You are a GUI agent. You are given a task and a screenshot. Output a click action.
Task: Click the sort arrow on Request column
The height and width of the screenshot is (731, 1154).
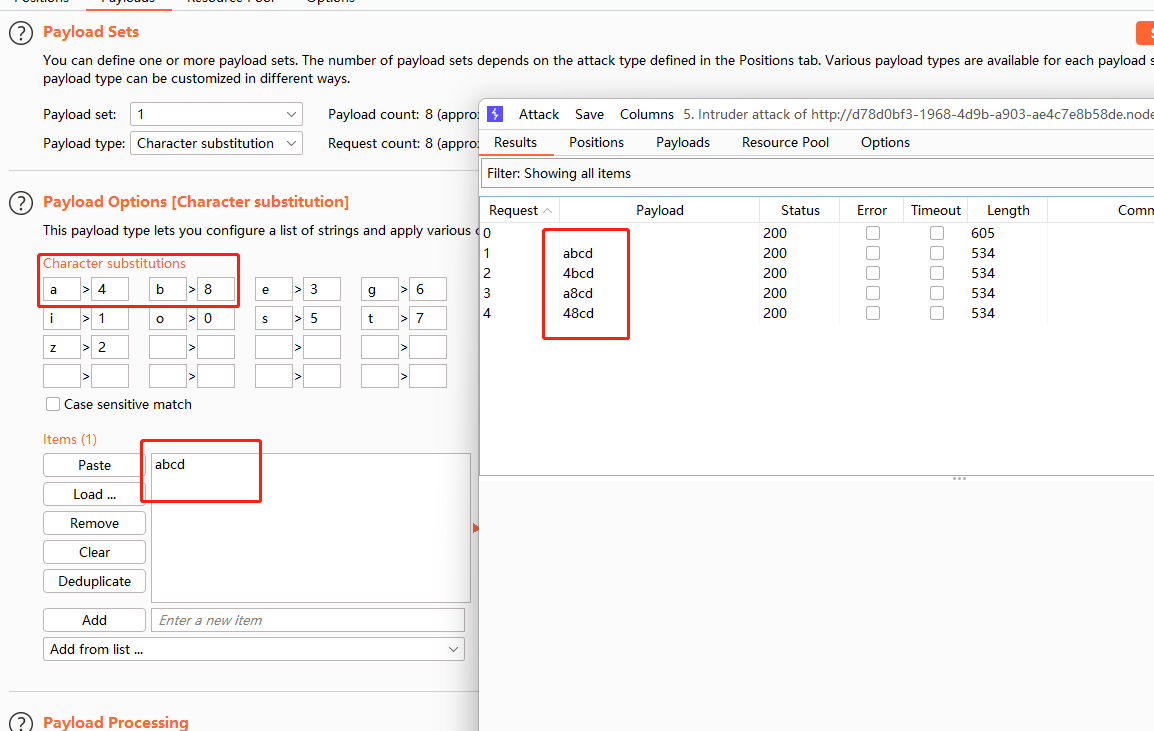(548, 211)
